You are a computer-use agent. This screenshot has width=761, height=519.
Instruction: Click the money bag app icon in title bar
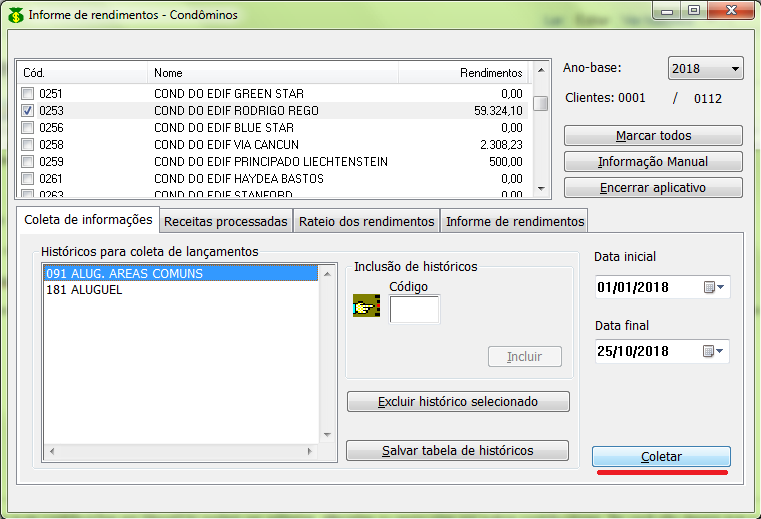[x=15, y=15]
